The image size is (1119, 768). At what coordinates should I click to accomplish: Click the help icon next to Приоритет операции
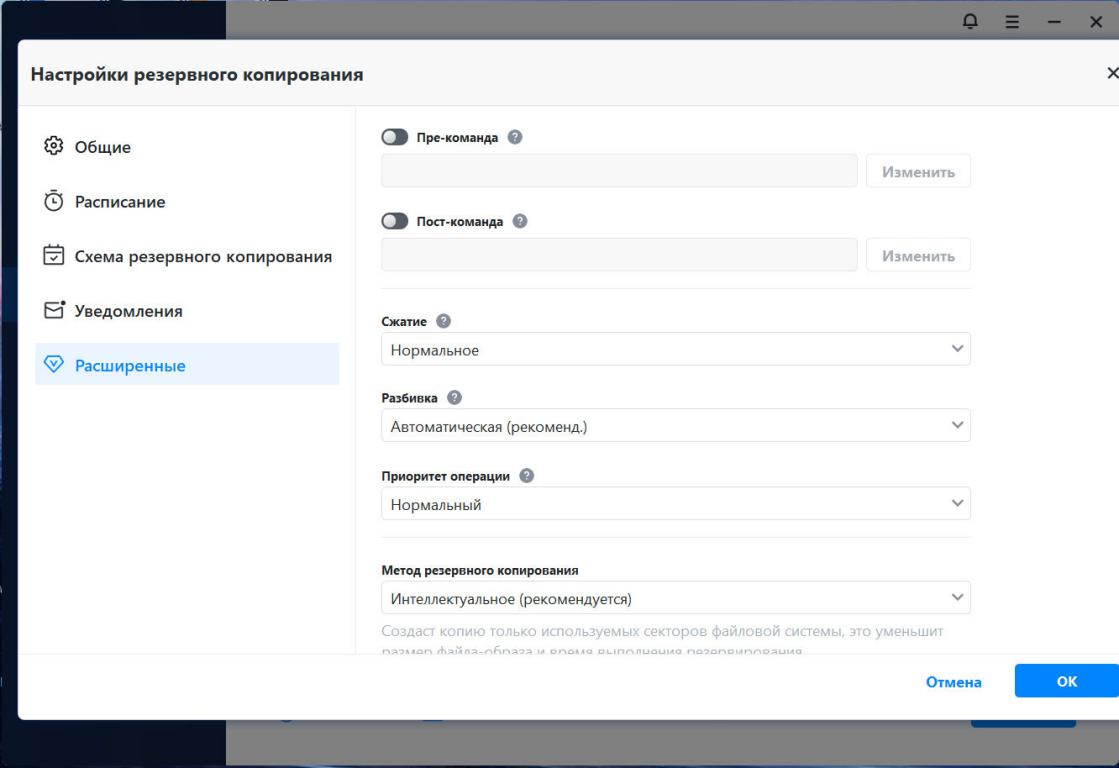tap(527, 477)
